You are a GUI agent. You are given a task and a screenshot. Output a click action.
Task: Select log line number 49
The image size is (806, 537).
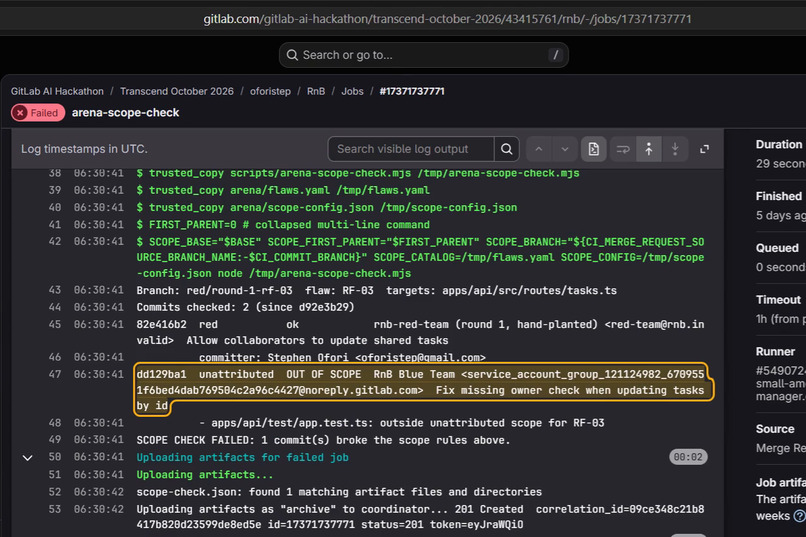point(54,440)
